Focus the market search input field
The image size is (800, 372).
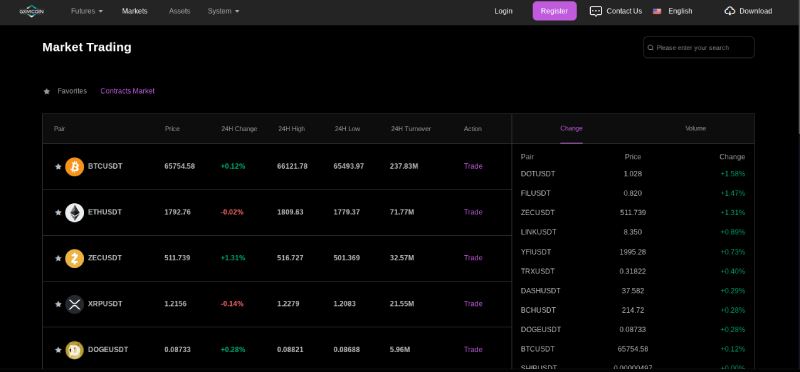tap(698, 47)
